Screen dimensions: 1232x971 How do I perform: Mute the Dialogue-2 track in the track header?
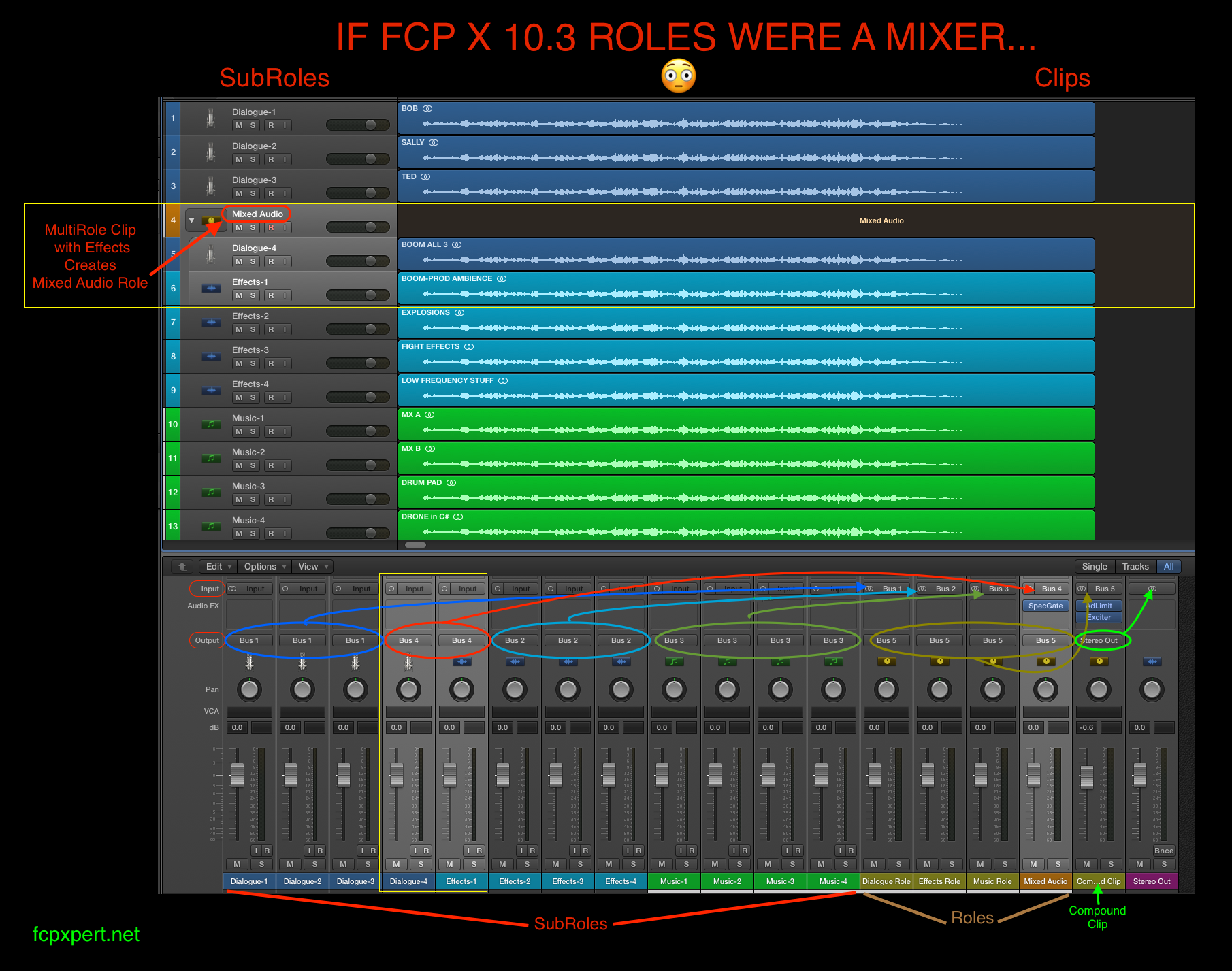(239, 159)
